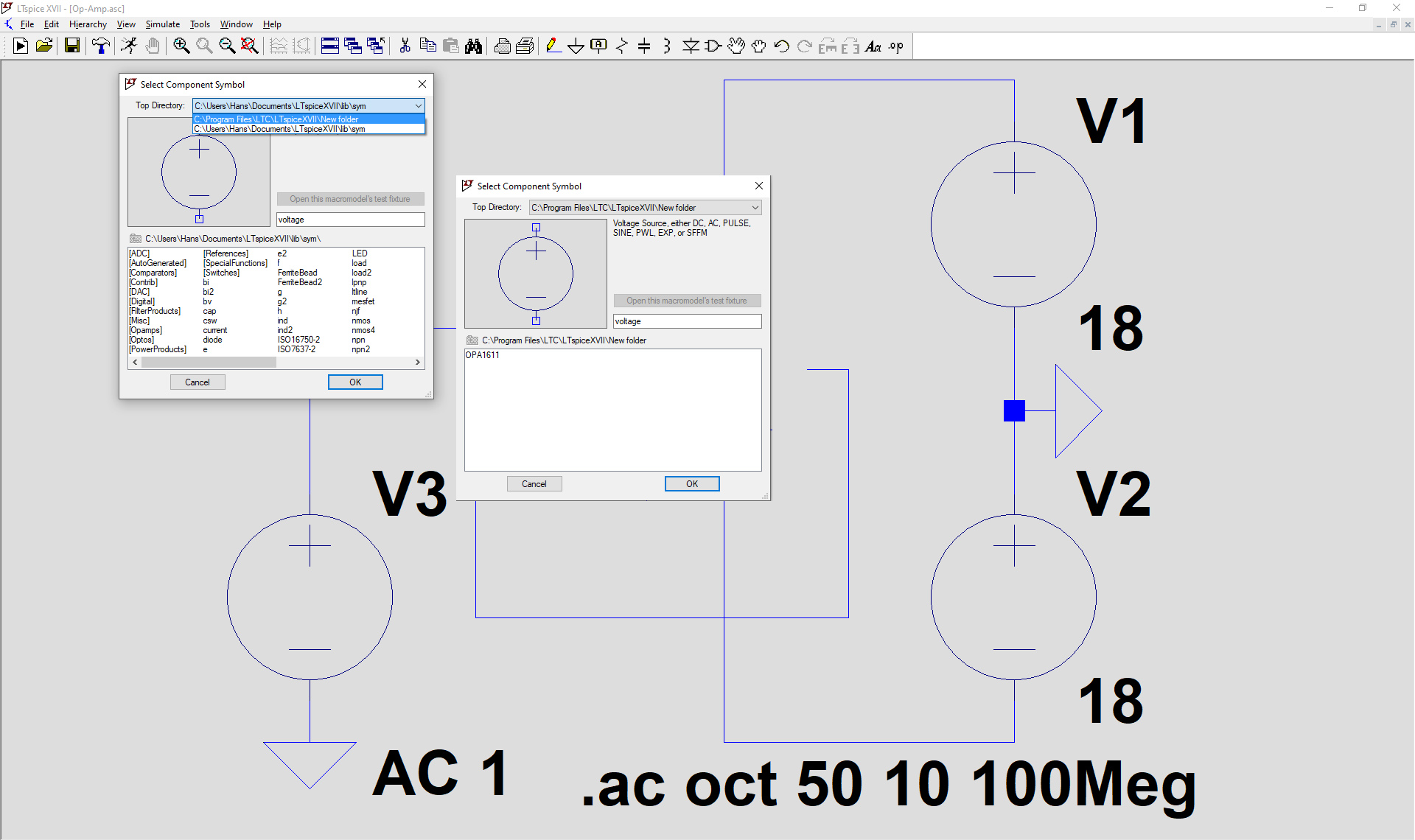The height and width of the screenshot is (840, 1415).
Task: Click the Zoom out magnifier icon
Action: click(227, 46)
